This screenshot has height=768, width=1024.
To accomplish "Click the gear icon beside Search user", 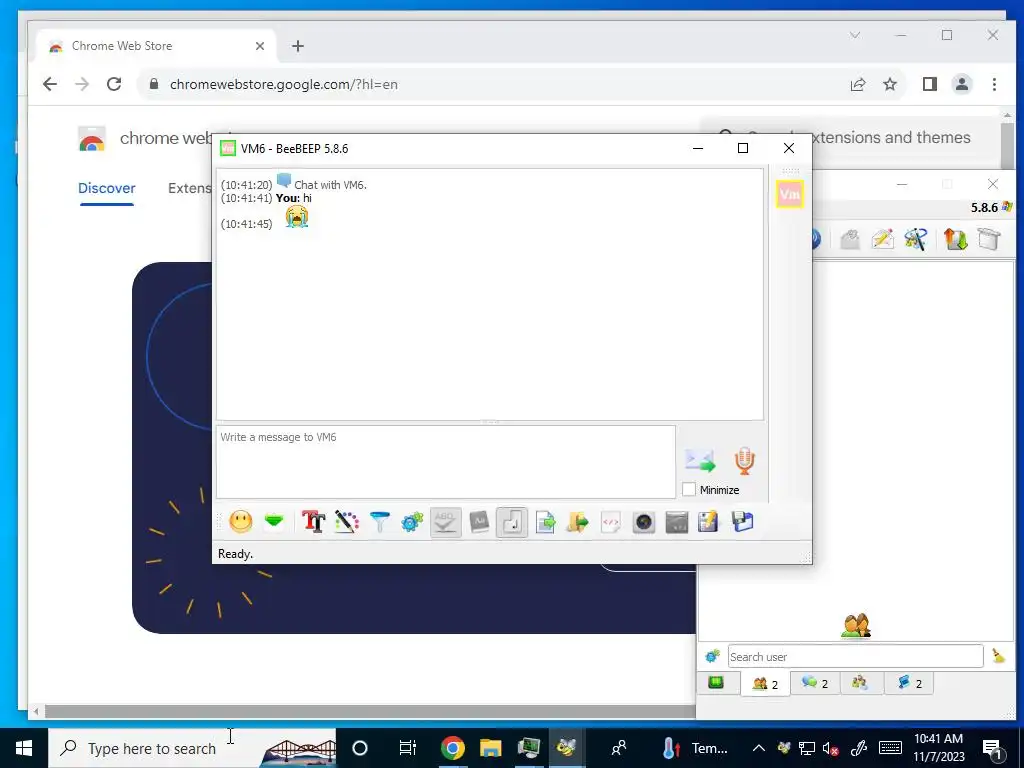I will click(x=712, y=656).
